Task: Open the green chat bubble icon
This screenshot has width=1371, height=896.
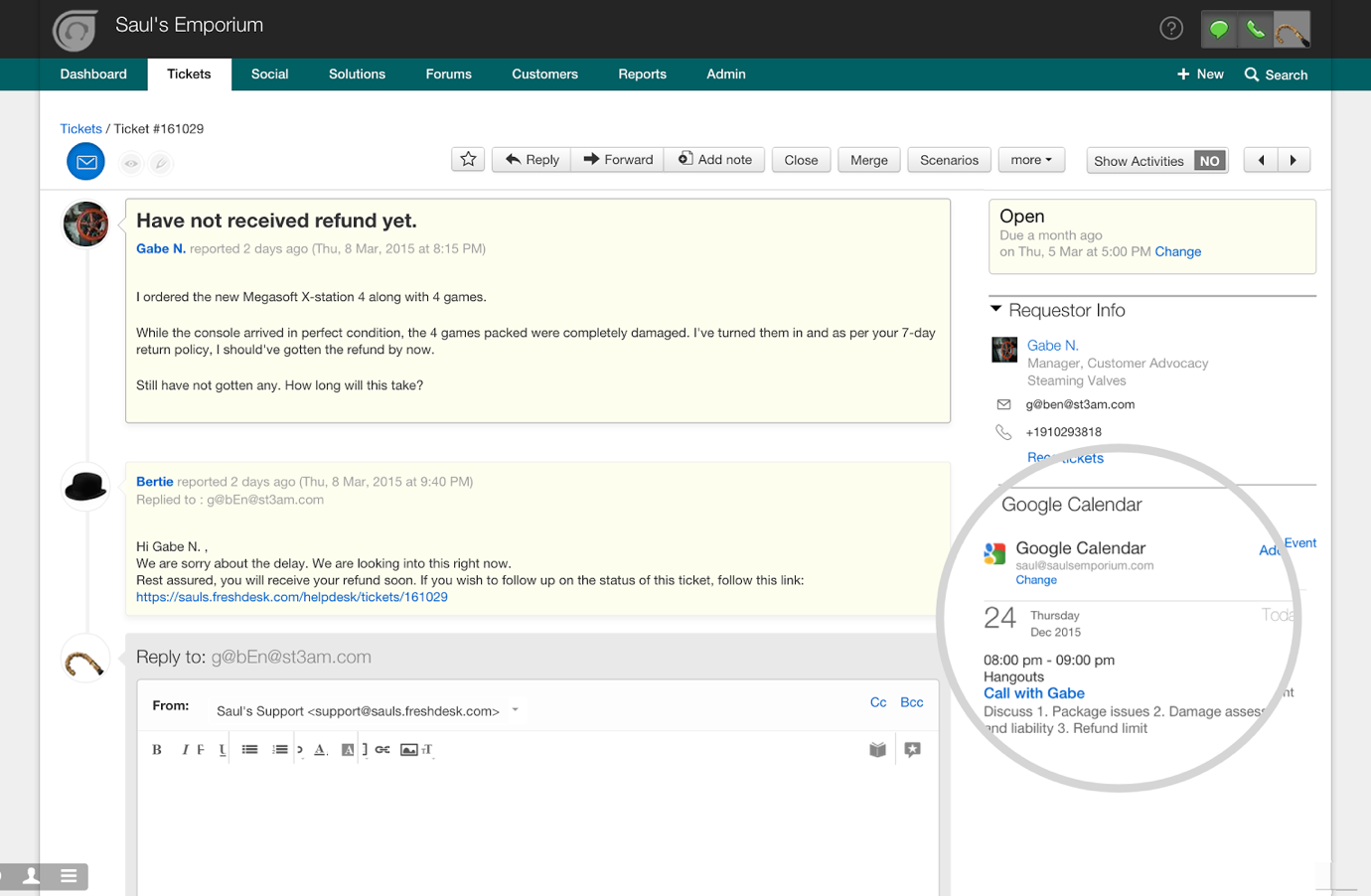Action: (1218, 29)
